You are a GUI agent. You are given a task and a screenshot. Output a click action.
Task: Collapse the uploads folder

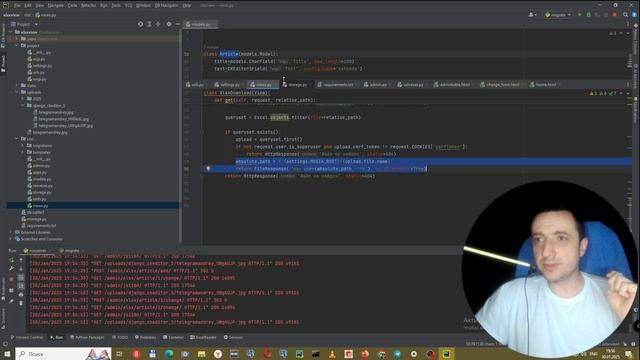pos(17,92)
